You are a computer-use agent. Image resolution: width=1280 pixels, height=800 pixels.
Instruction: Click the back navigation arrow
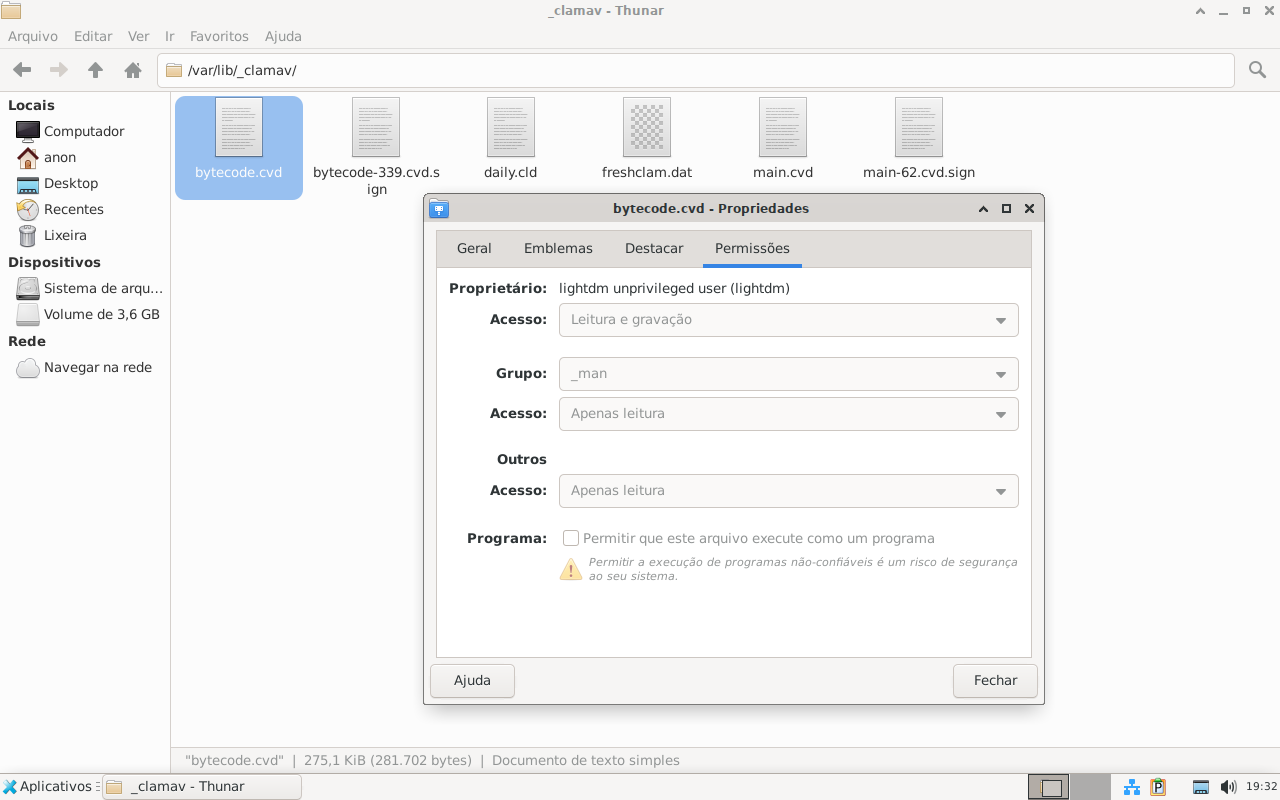tap(22, 70)
